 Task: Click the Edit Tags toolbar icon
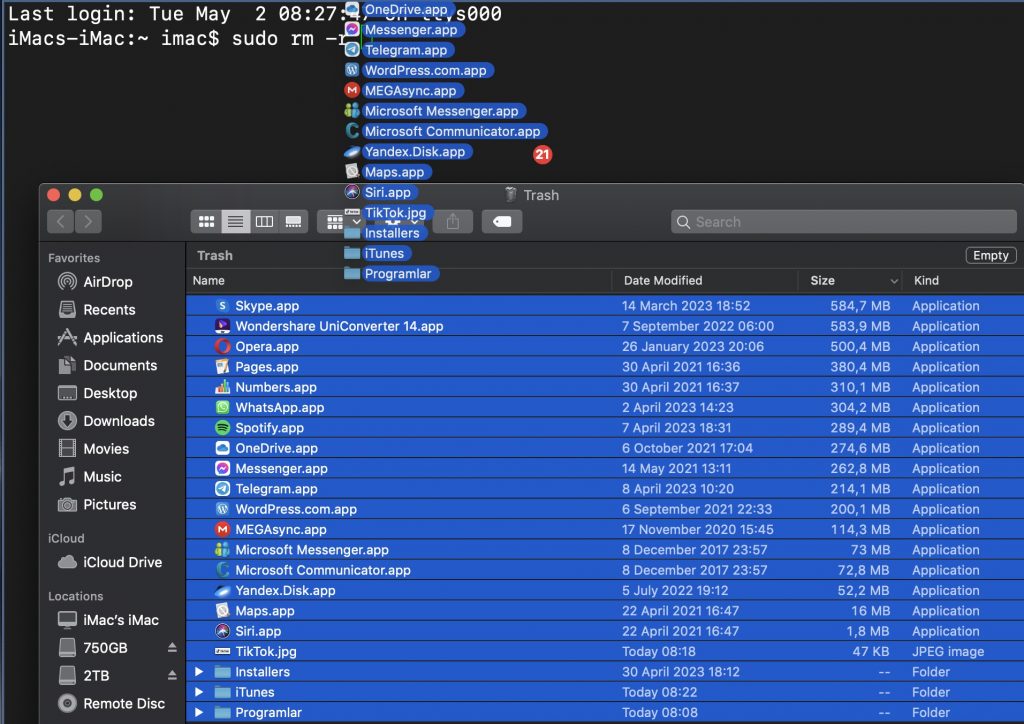point(502,221)
